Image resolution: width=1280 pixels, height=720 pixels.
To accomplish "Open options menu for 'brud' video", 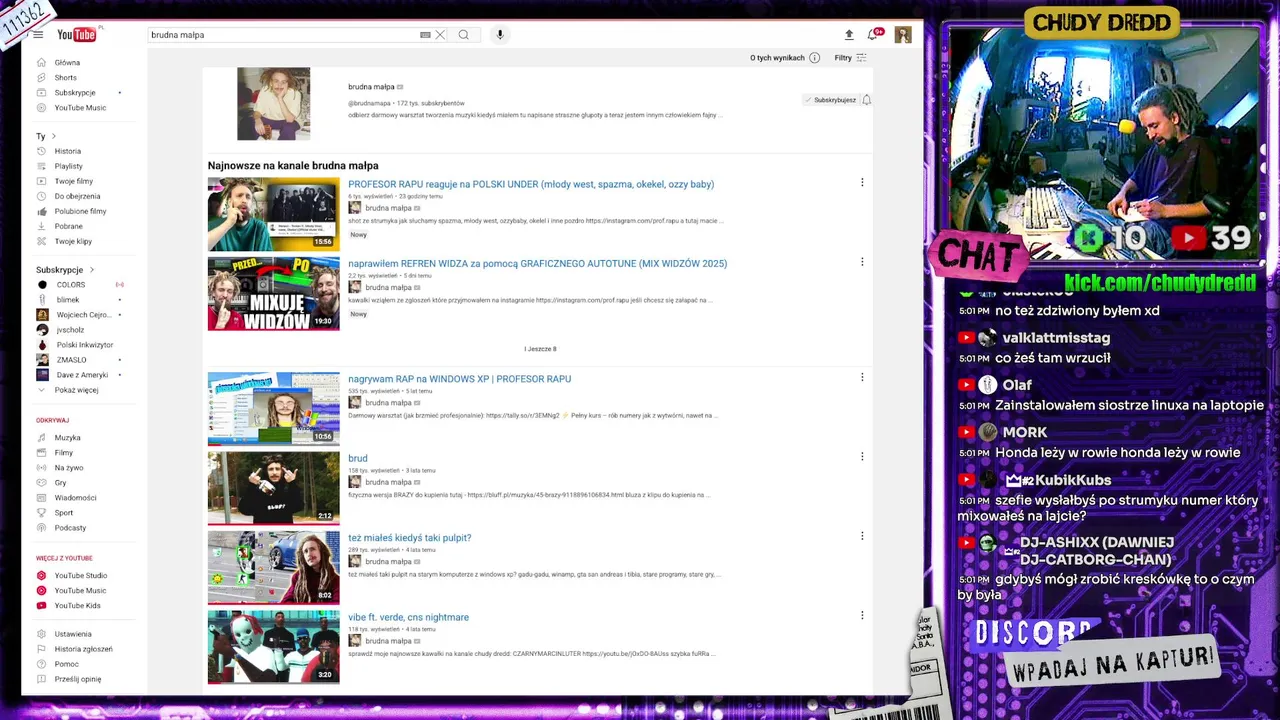I will pyautogui.click(x=862, y=457).
